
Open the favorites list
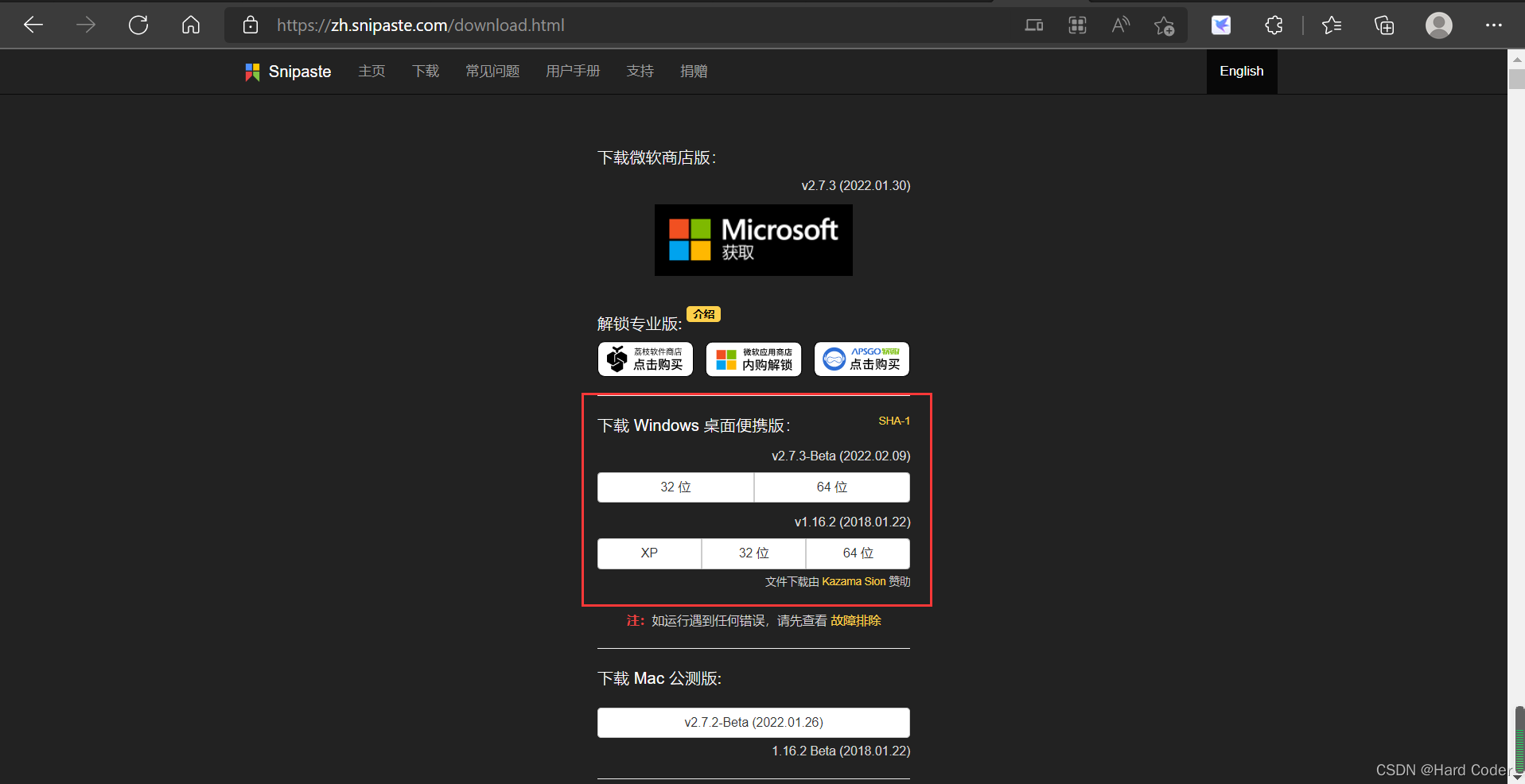(x=1332, y=25)
